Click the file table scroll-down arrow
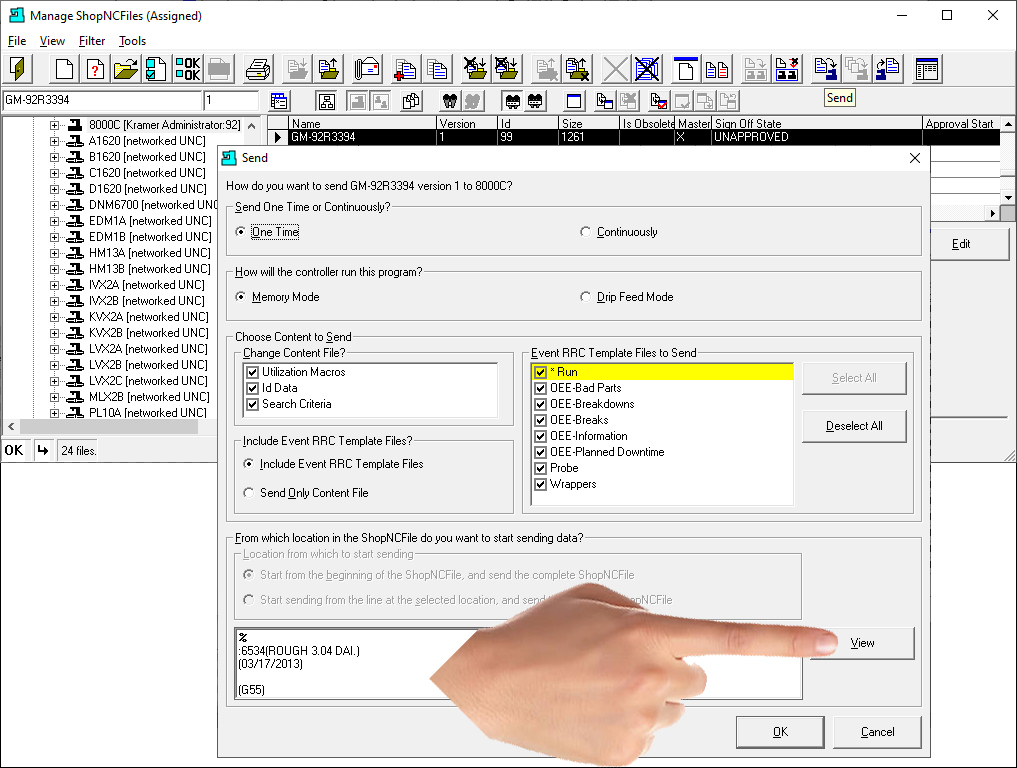The image size is (1017, 768). (x=1008, y=197)
